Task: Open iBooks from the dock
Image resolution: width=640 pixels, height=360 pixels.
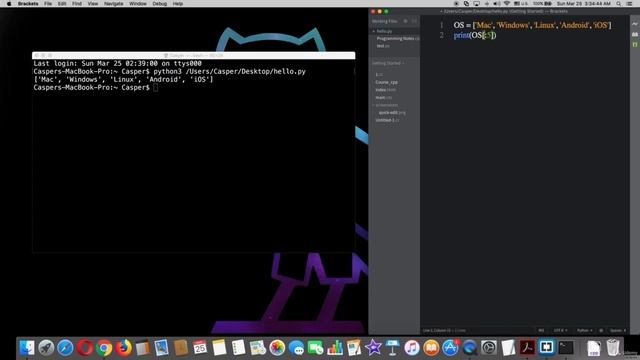Action: click(431, 348)
